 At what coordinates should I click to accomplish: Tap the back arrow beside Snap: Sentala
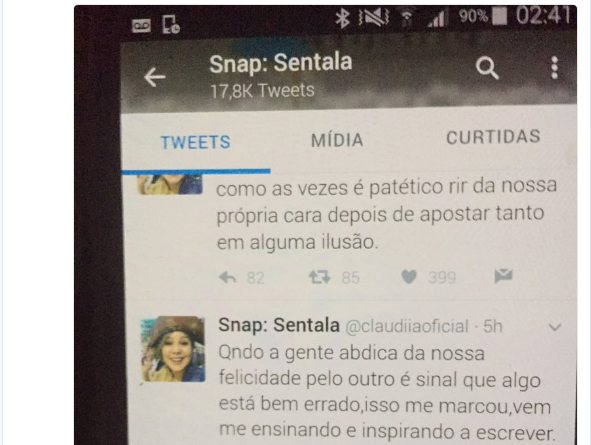pyautogui.click(x=155, y=77)
